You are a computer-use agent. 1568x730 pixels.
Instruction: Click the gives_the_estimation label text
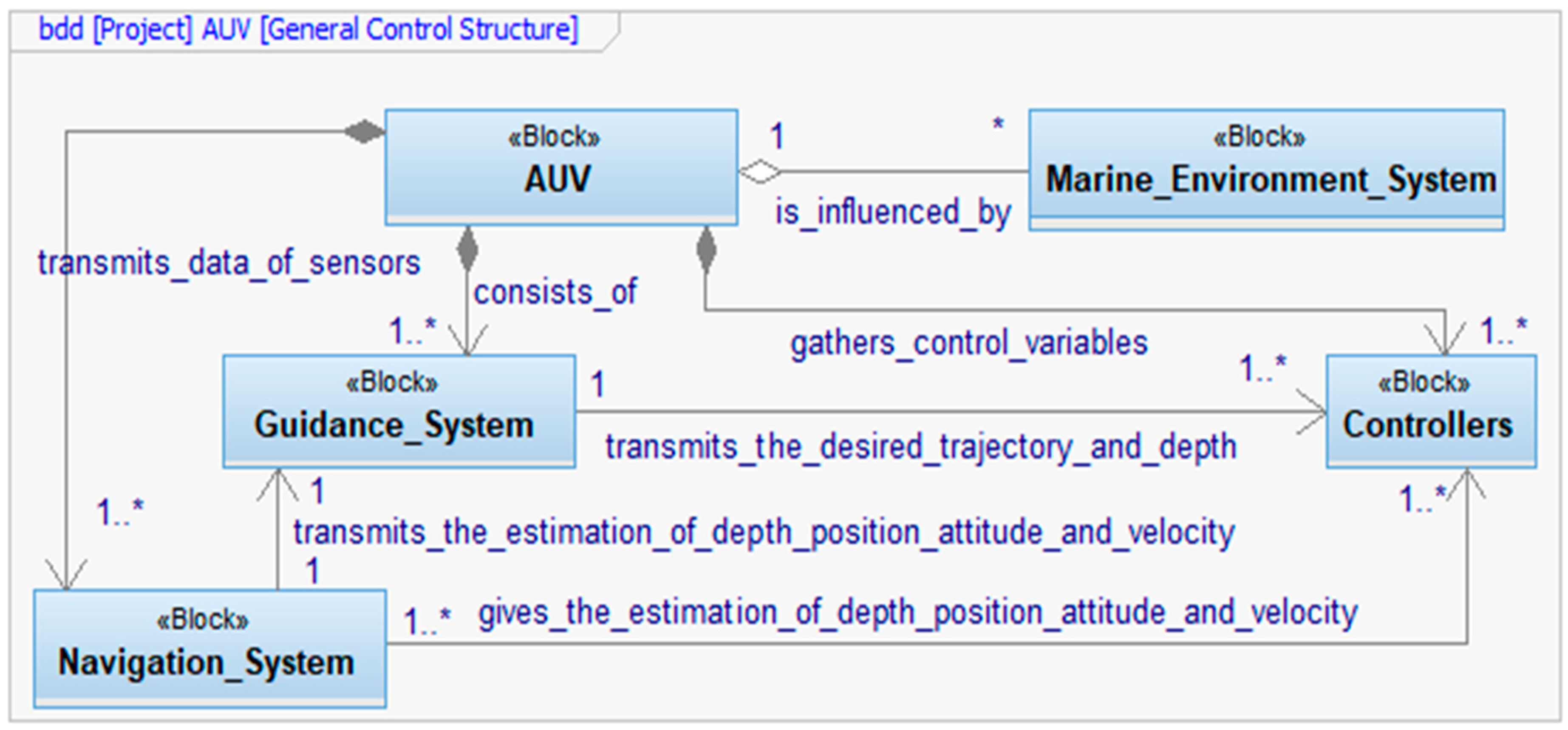[917, 612]
